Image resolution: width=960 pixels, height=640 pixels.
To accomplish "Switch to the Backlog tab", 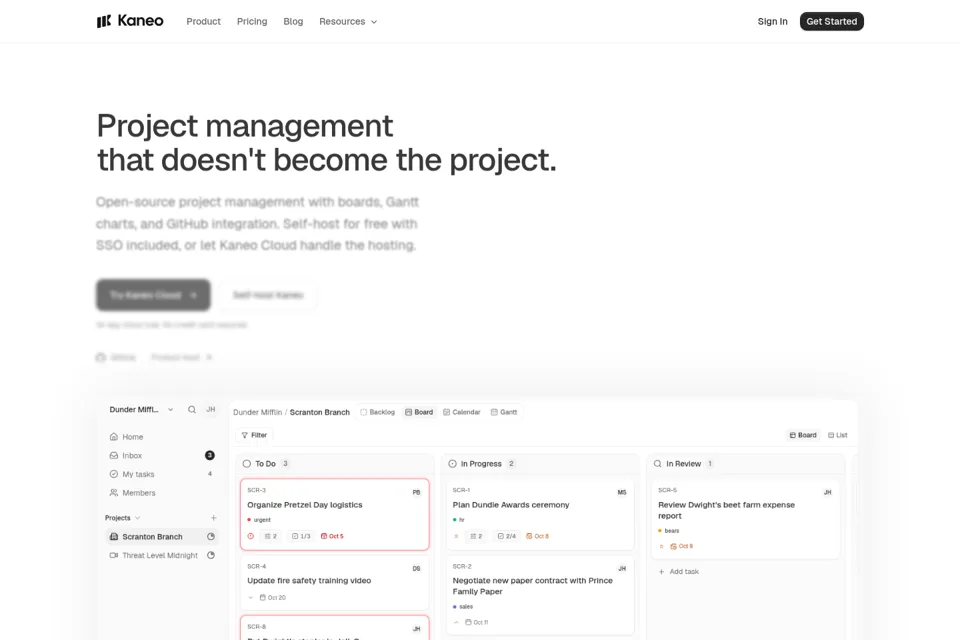I will pyautogui.click(x=377, y=412).
